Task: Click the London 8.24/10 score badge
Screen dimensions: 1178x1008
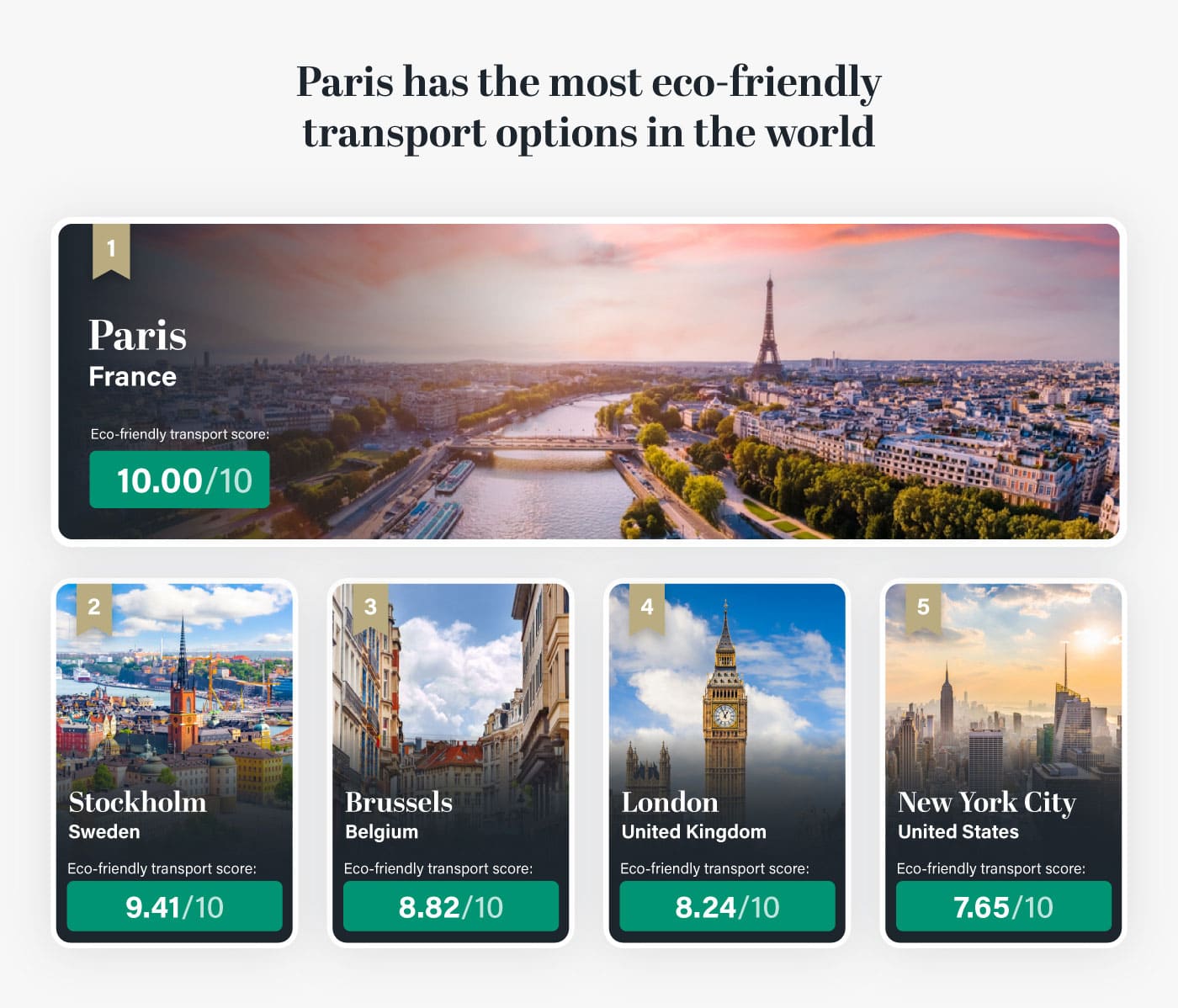Action: tap(727, 906)
